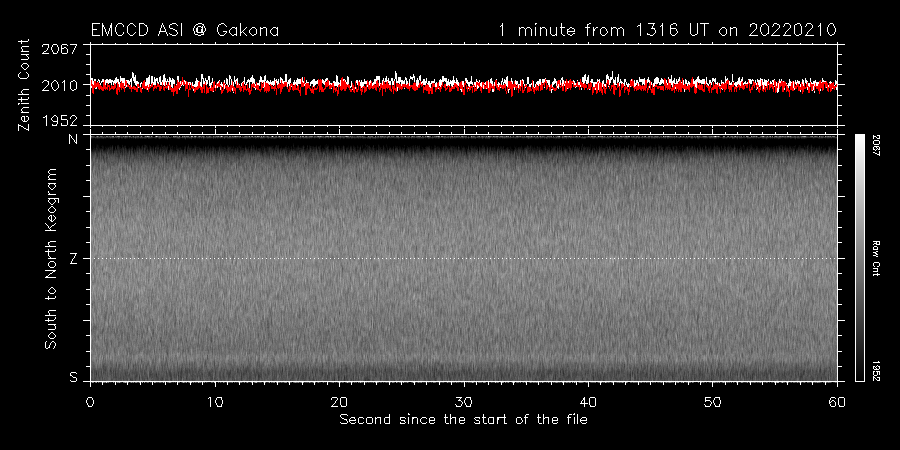Click the 30 tick label on the seconds axis

click(464, 401)
